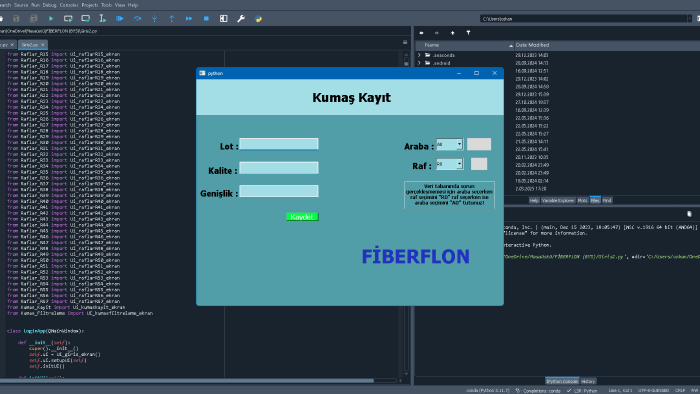The width and height of the screenshot is (700, 394).
Task: Open the Run menu
Action: pyautogui.click(x=35, y=5)
